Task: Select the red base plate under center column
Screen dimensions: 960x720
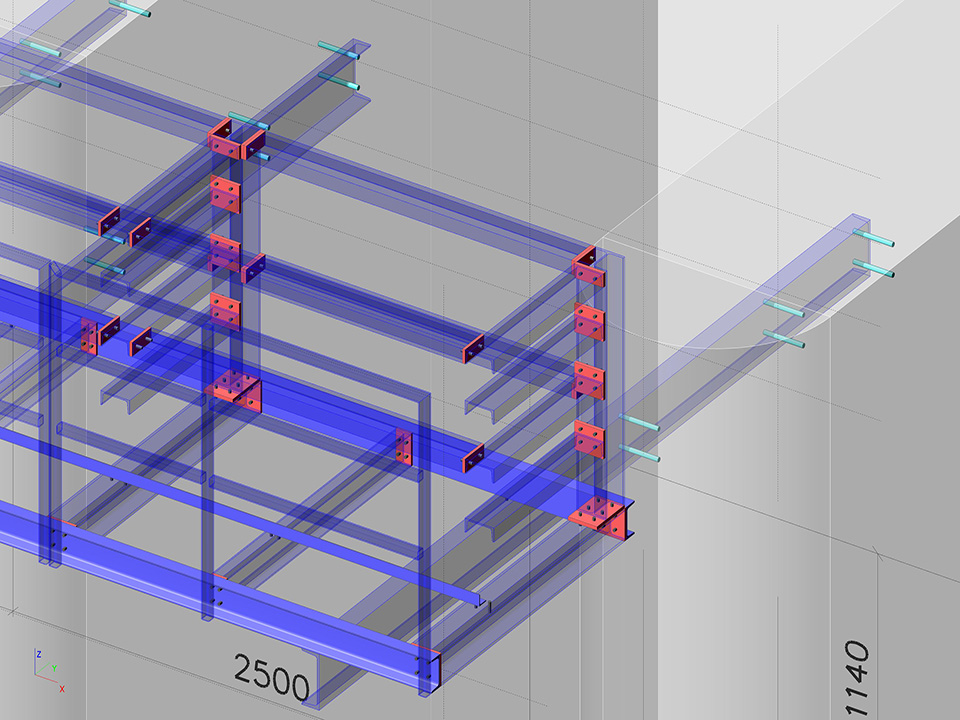Action: click(235, 388)
